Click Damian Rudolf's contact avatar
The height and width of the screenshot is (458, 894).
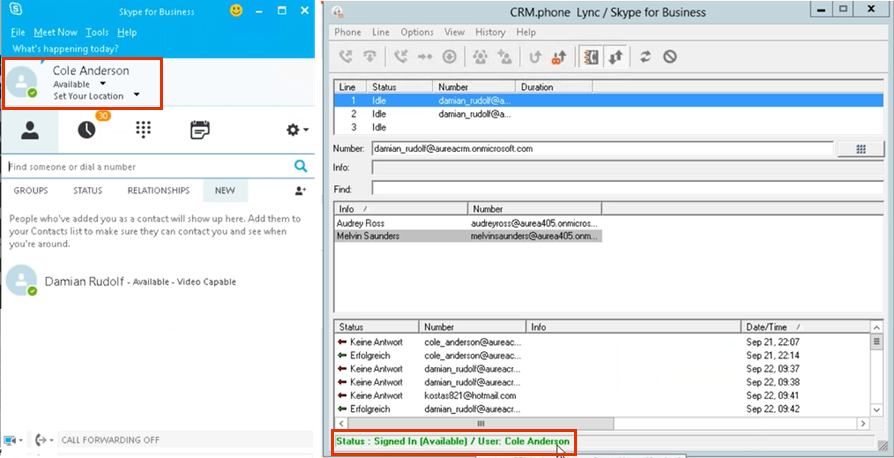pyautogui.click(x=21, y=280)
